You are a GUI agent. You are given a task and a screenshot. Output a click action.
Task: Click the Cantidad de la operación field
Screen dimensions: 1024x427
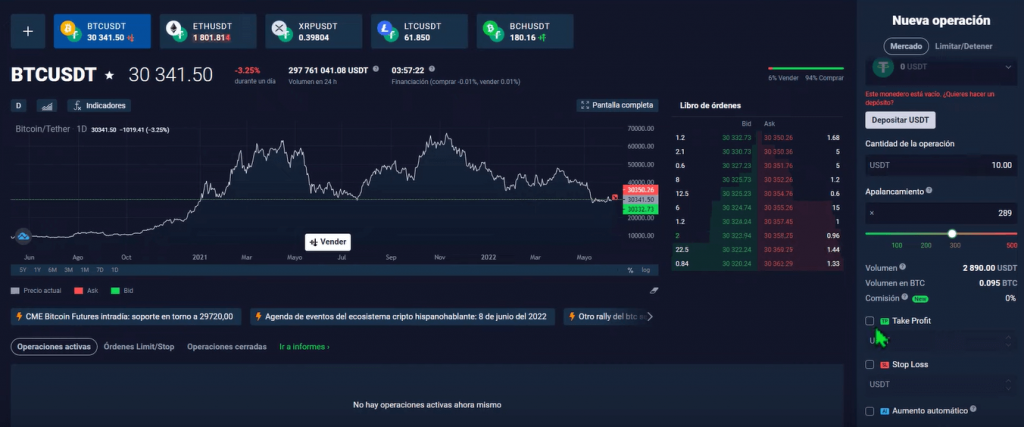[x=941, y=165]
